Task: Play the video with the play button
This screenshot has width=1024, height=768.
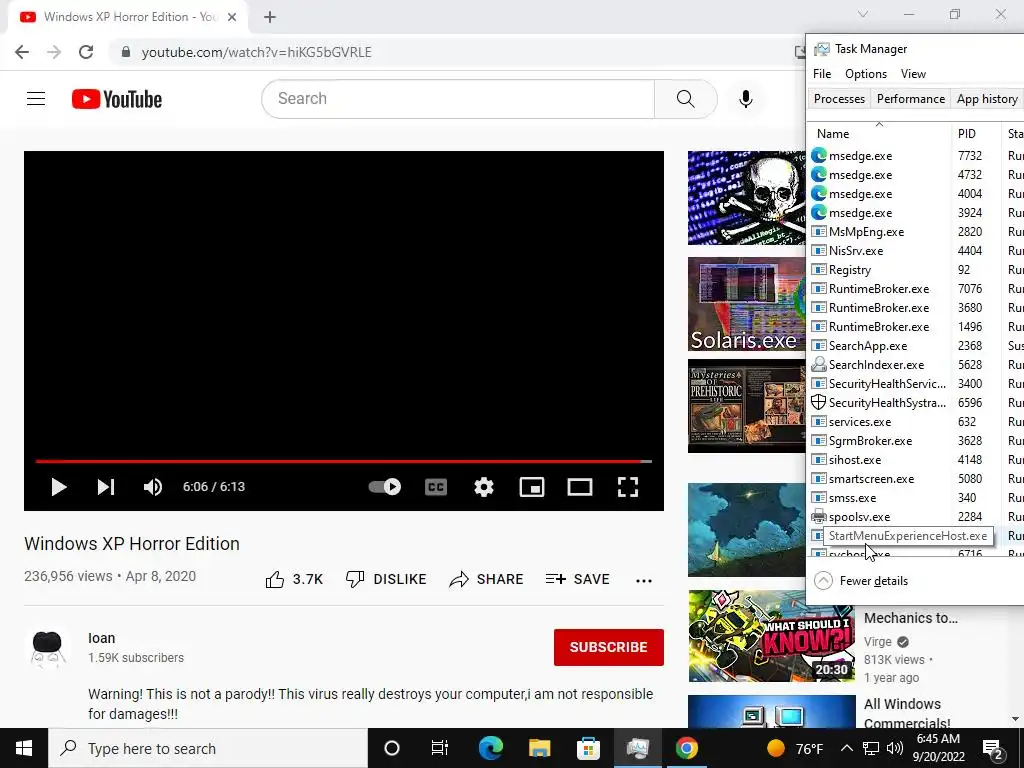Action: [x=59, y=487]
